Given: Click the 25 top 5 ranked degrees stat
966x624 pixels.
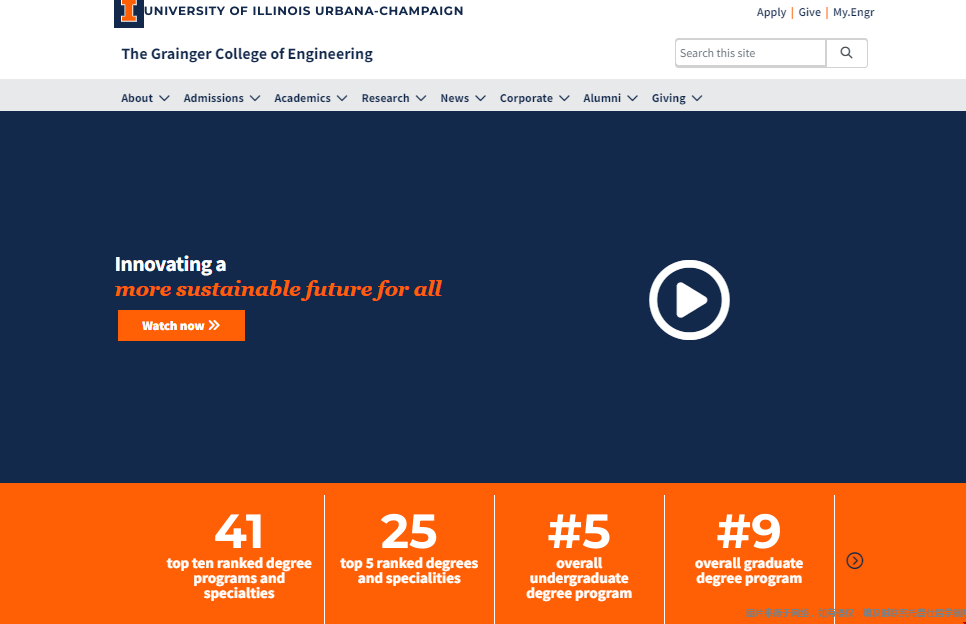Looking at the screenshot, I should point(409,549).
